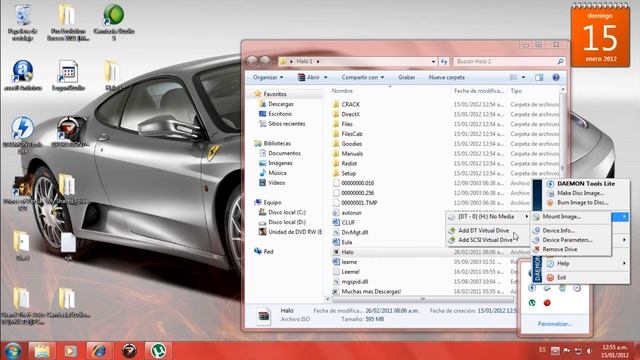Open the Organizar dropdown menu
The height and width of the screenshot is (360, 640).
(268, 77)
